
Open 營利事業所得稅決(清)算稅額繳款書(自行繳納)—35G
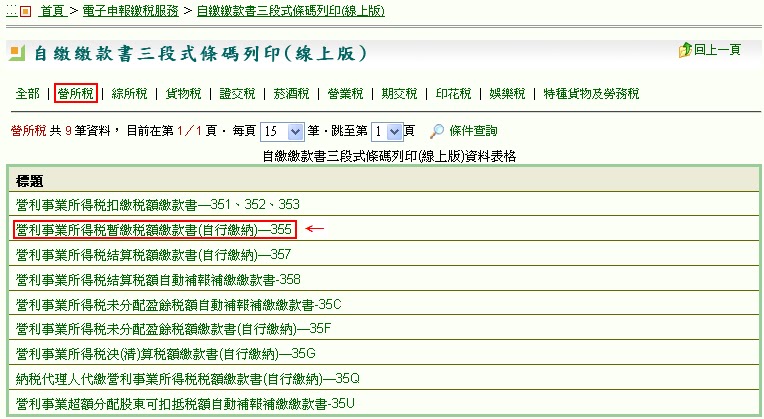point(165,353)
